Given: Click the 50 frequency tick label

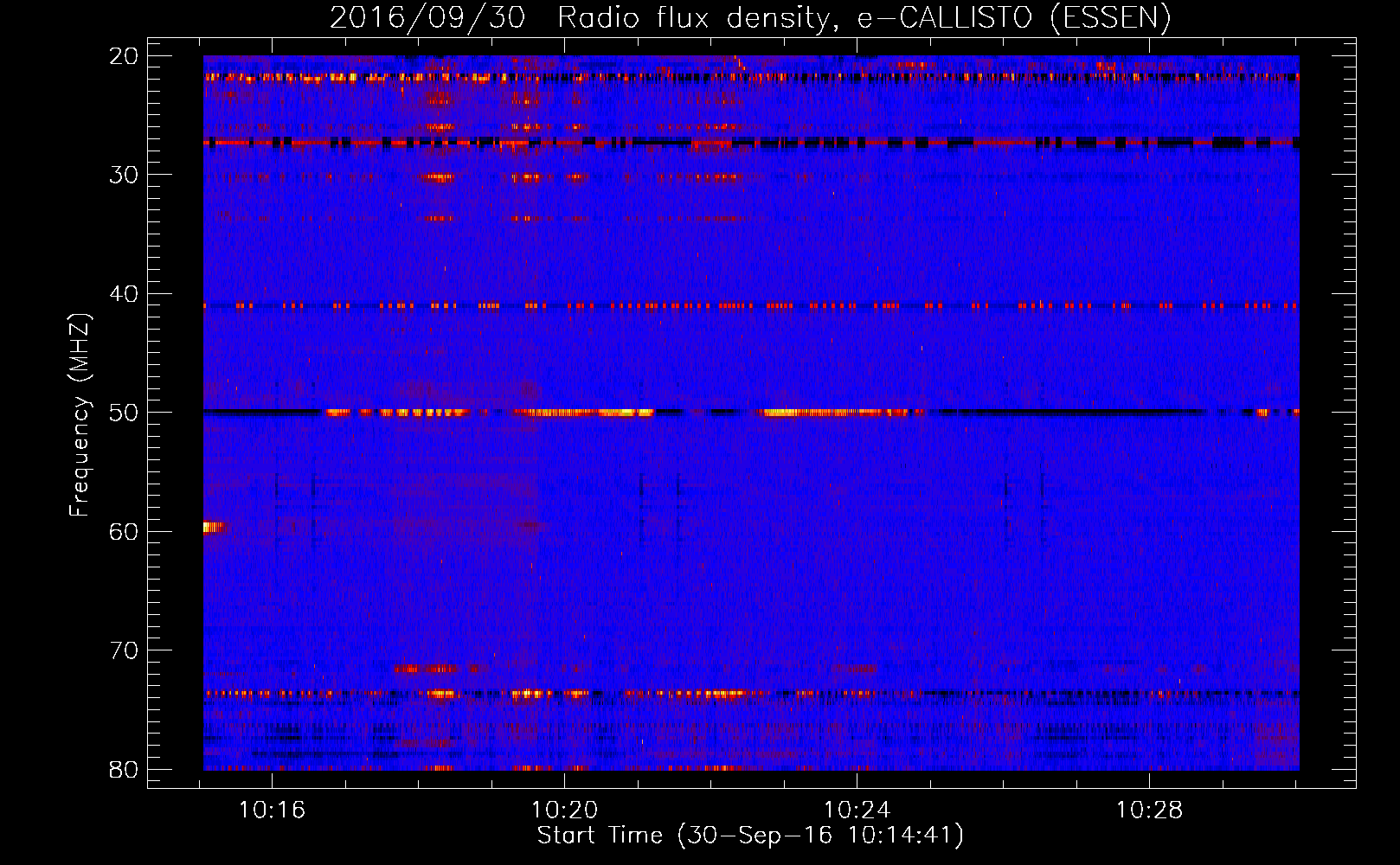Looking at the screenshot, I should (x=124, y=413).
